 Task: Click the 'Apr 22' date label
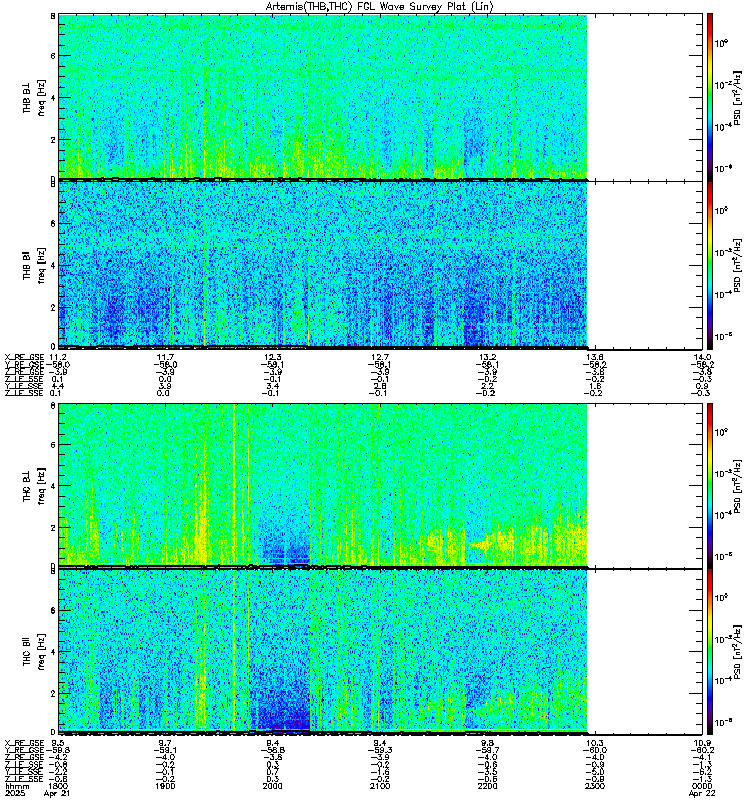click(x=702, y=793)
